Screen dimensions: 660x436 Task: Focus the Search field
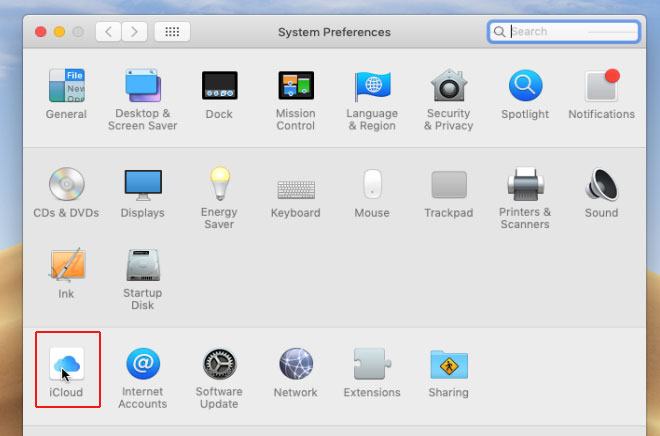click(x=564, y=32)
